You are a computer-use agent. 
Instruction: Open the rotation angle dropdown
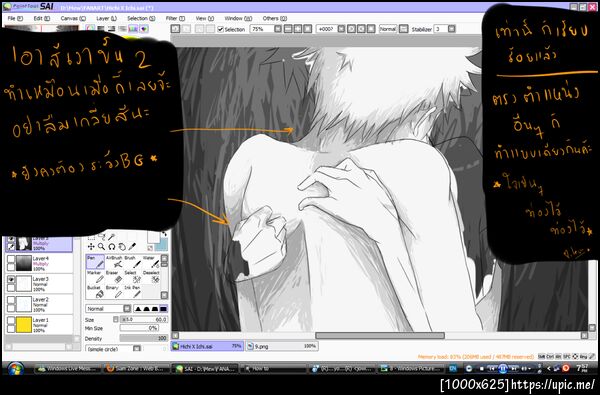pos(341,29)
